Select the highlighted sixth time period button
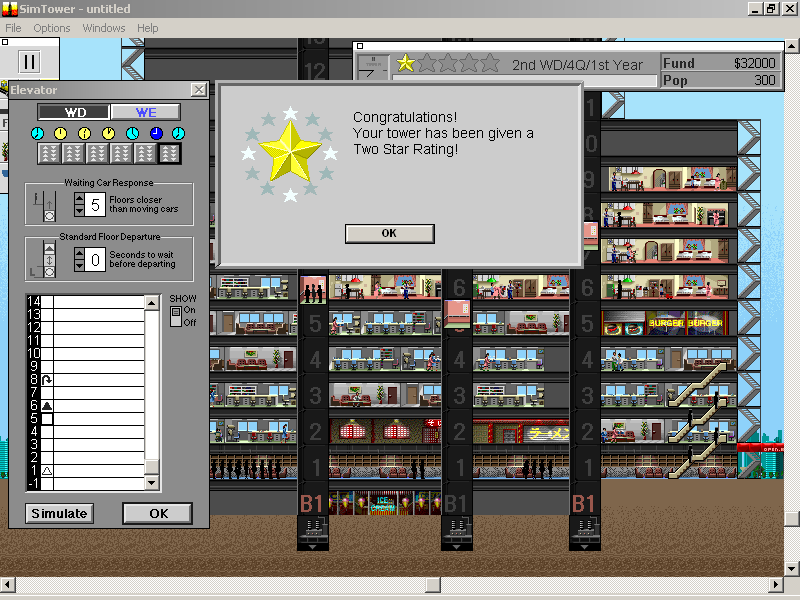 point(169,154)
